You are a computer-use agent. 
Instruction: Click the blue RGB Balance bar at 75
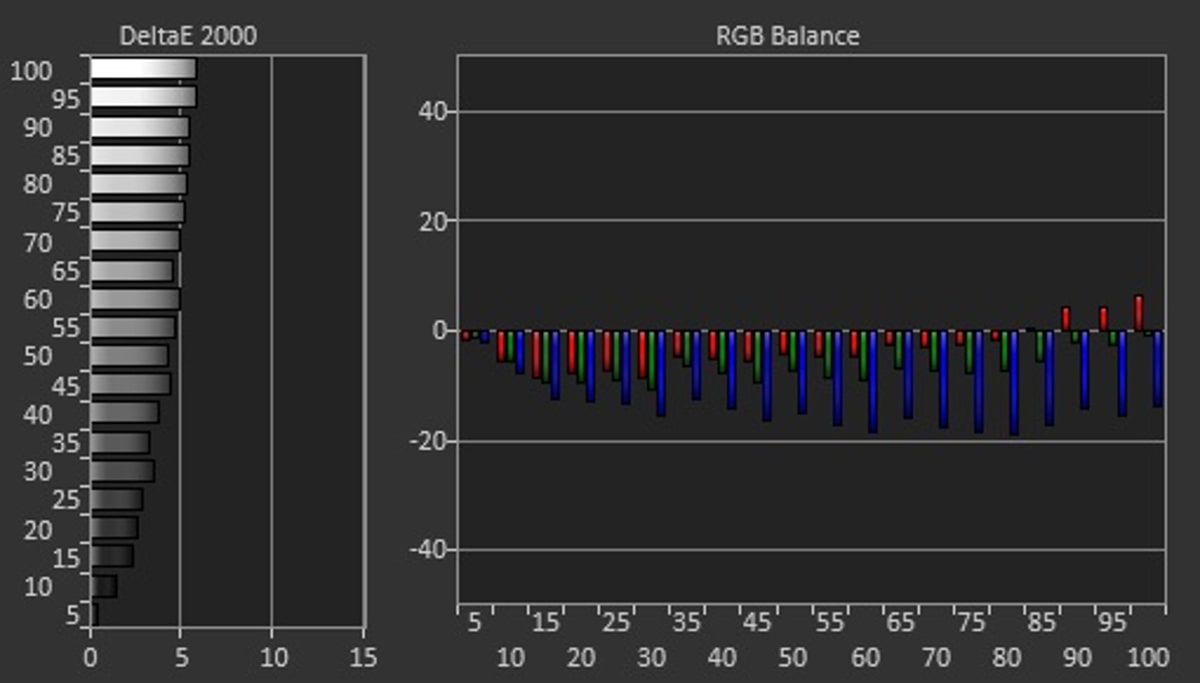tap(978, 382)
